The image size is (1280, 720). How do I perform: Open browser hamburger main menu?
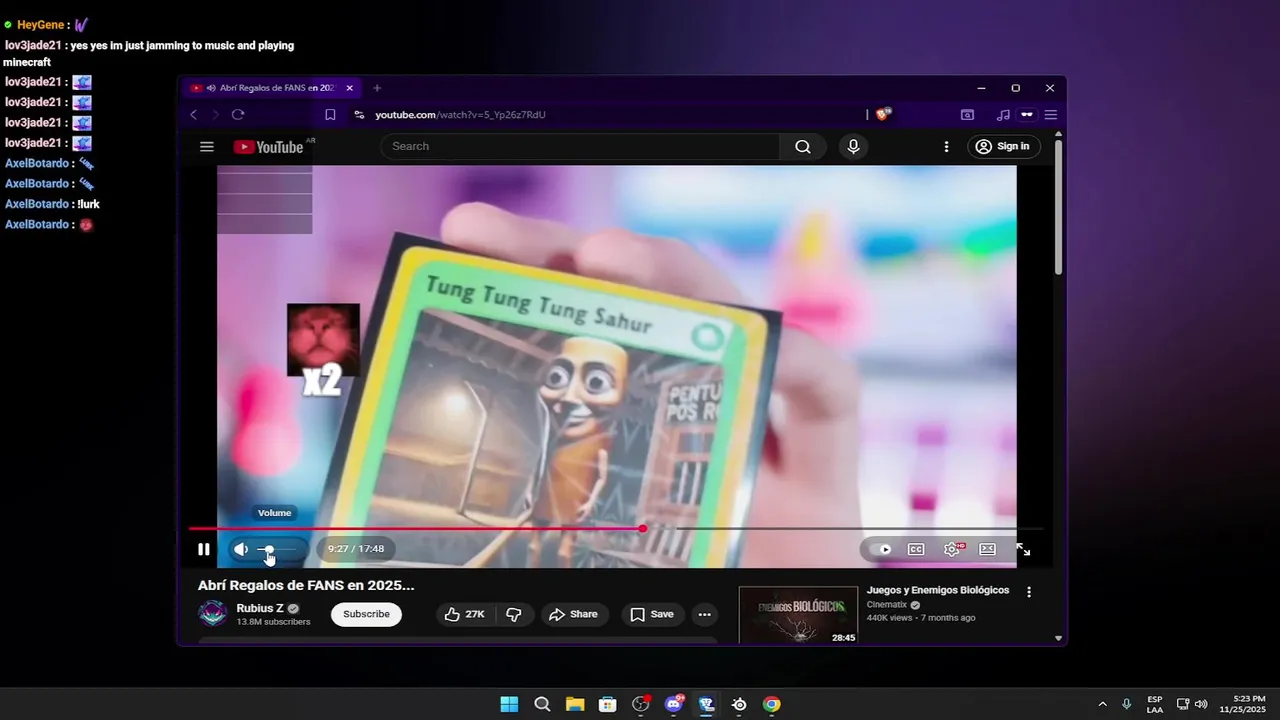1051,115
